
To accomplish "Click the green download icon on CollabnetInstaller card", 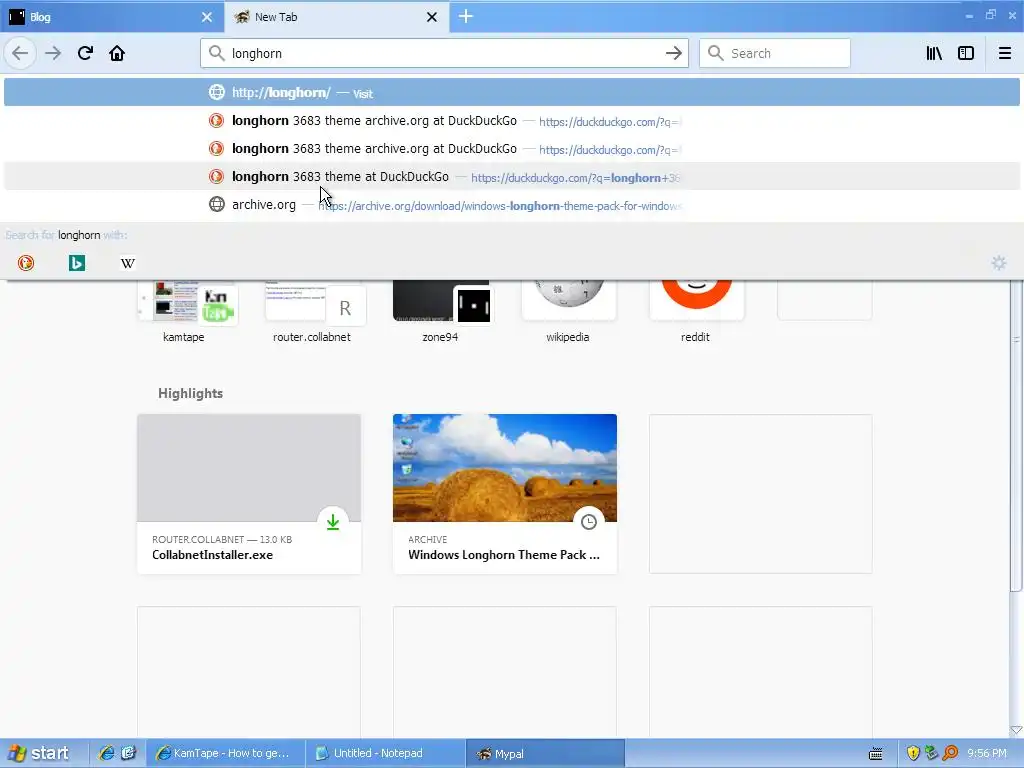I will tap(333, 522).
